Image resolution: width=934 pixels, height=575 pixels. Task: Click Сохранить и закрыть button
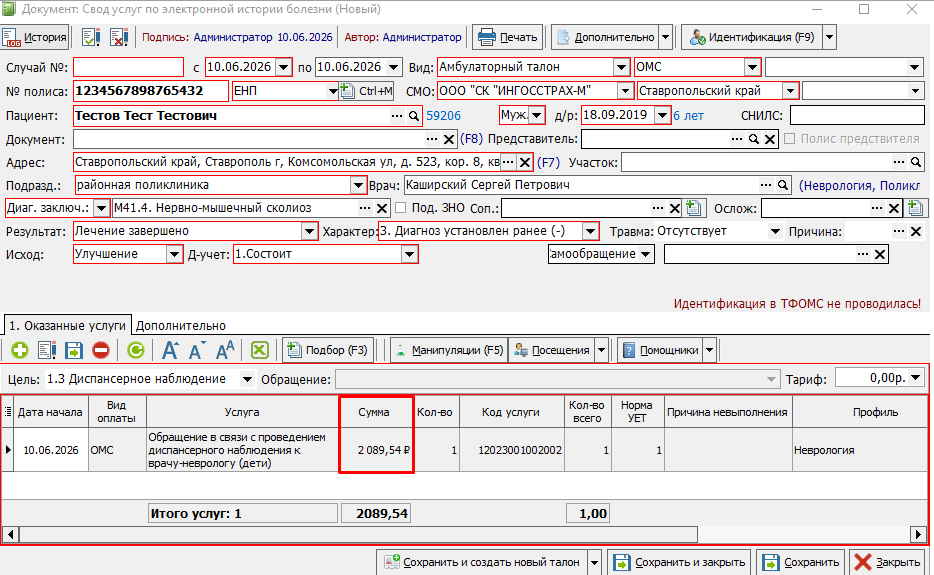(680, 562)
